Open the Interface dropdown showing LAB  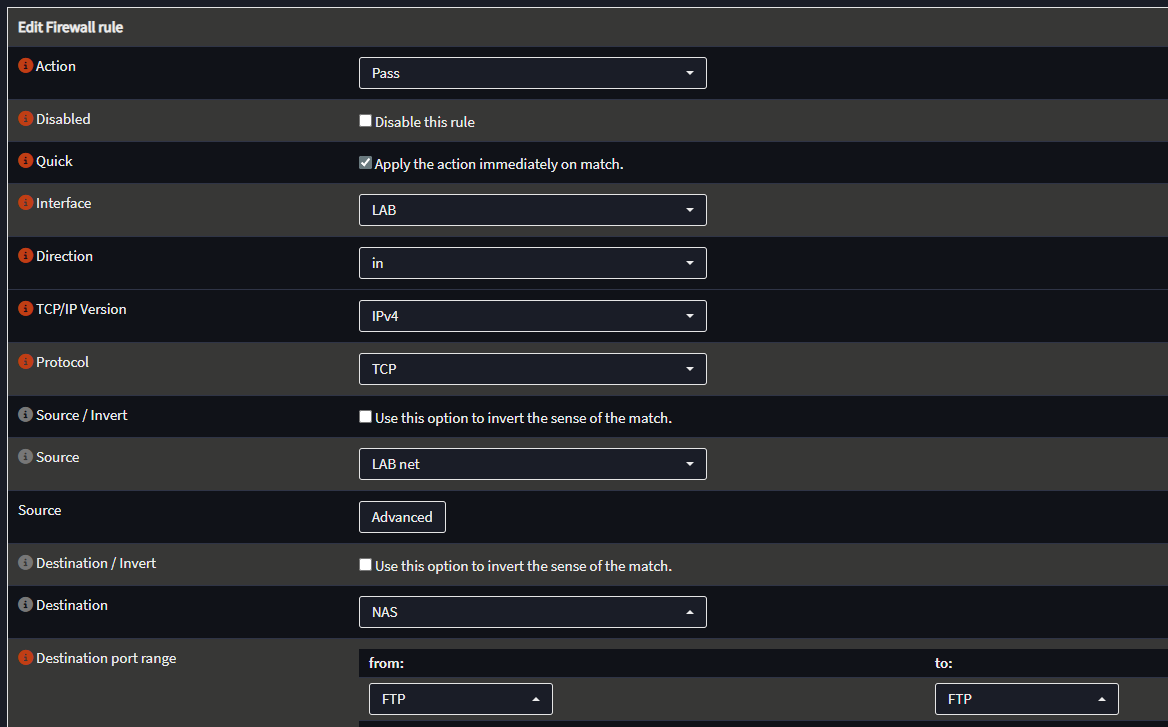(533, 210)
